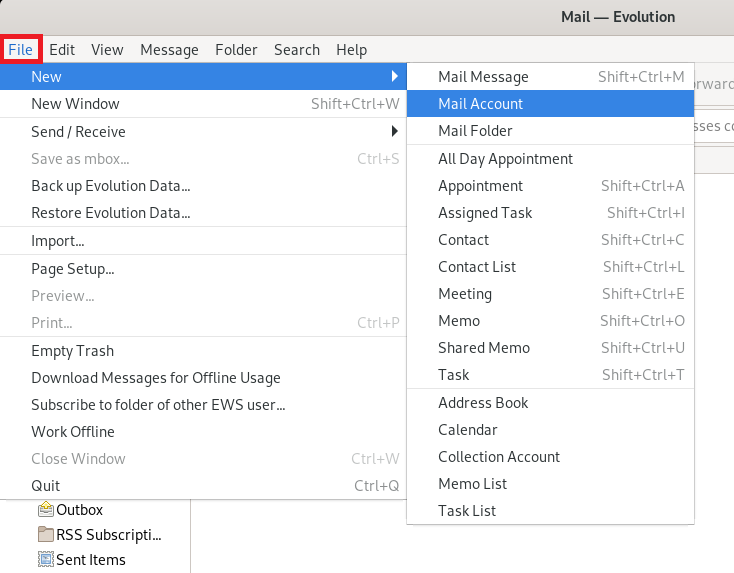Viewport: 734px width, 573px height.
Task: Toggle Work Offline mode
Action: coord(73,432)
